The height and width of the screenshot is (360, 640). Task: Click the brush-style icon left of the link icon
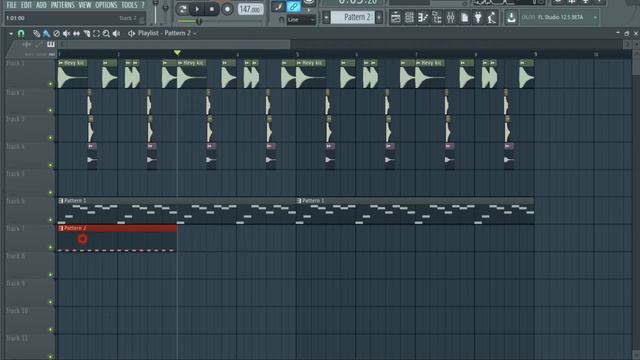point(278,6)
